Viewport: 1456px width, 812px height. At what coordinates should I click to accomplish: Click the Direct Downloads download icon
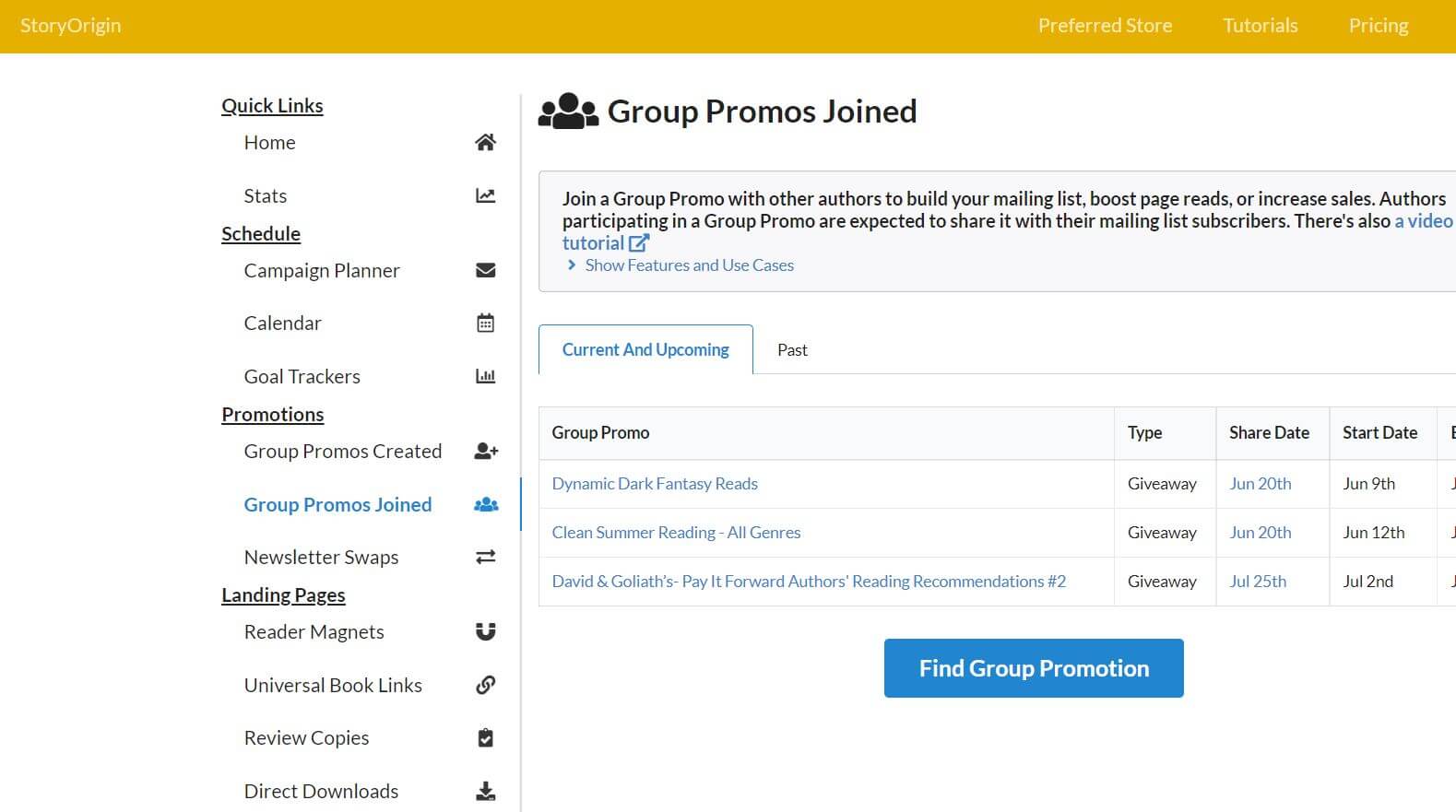point(485,791)
